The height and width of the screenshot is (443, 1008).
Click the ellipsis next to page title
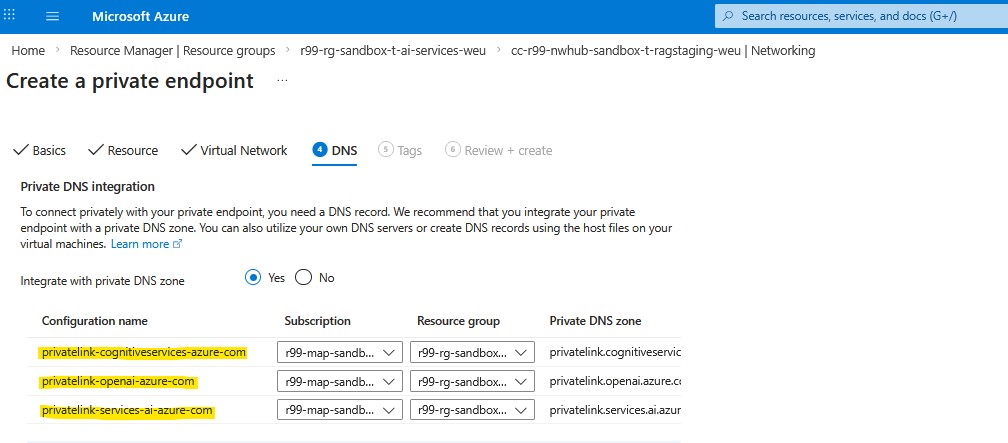282,80
